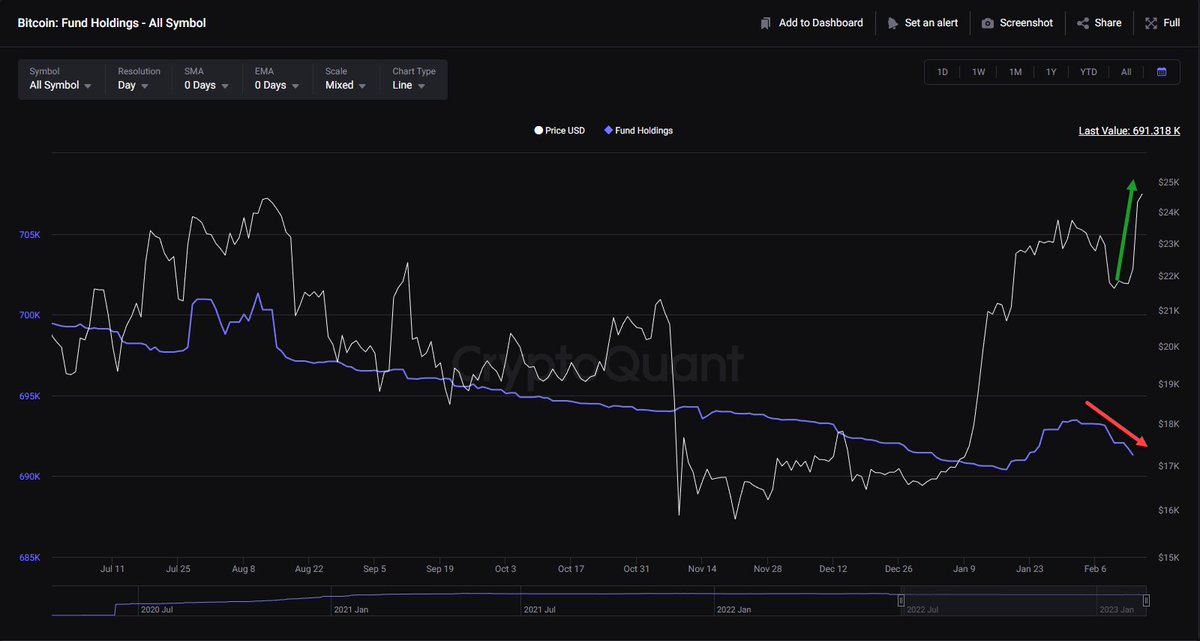Select the 1W time range
This screenshot has width=1200, height=641.
pos(978,72)
